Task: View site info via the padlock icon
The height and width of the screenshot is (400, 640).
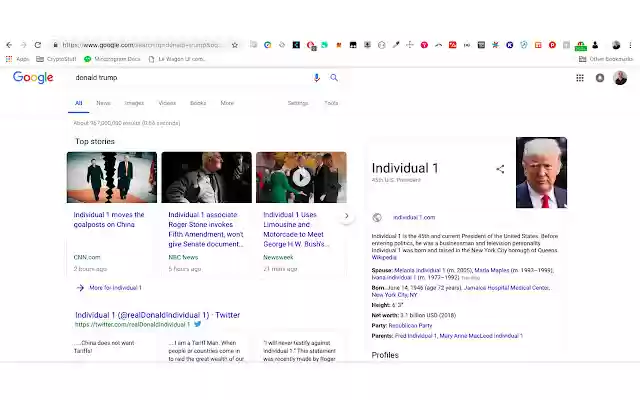Action: coord(55,45)
